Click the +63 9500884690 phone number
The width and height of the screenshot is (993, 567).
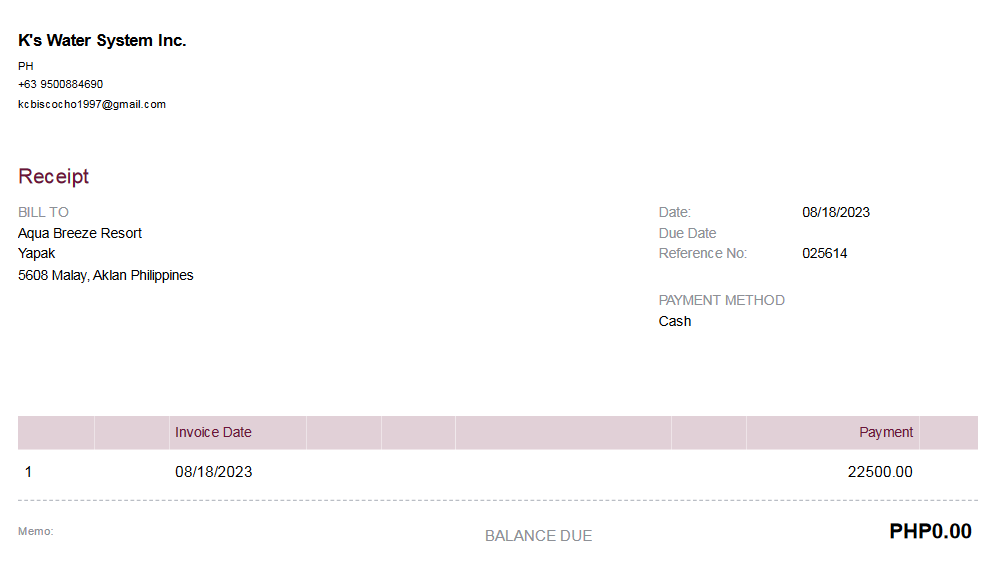[60, 84]
